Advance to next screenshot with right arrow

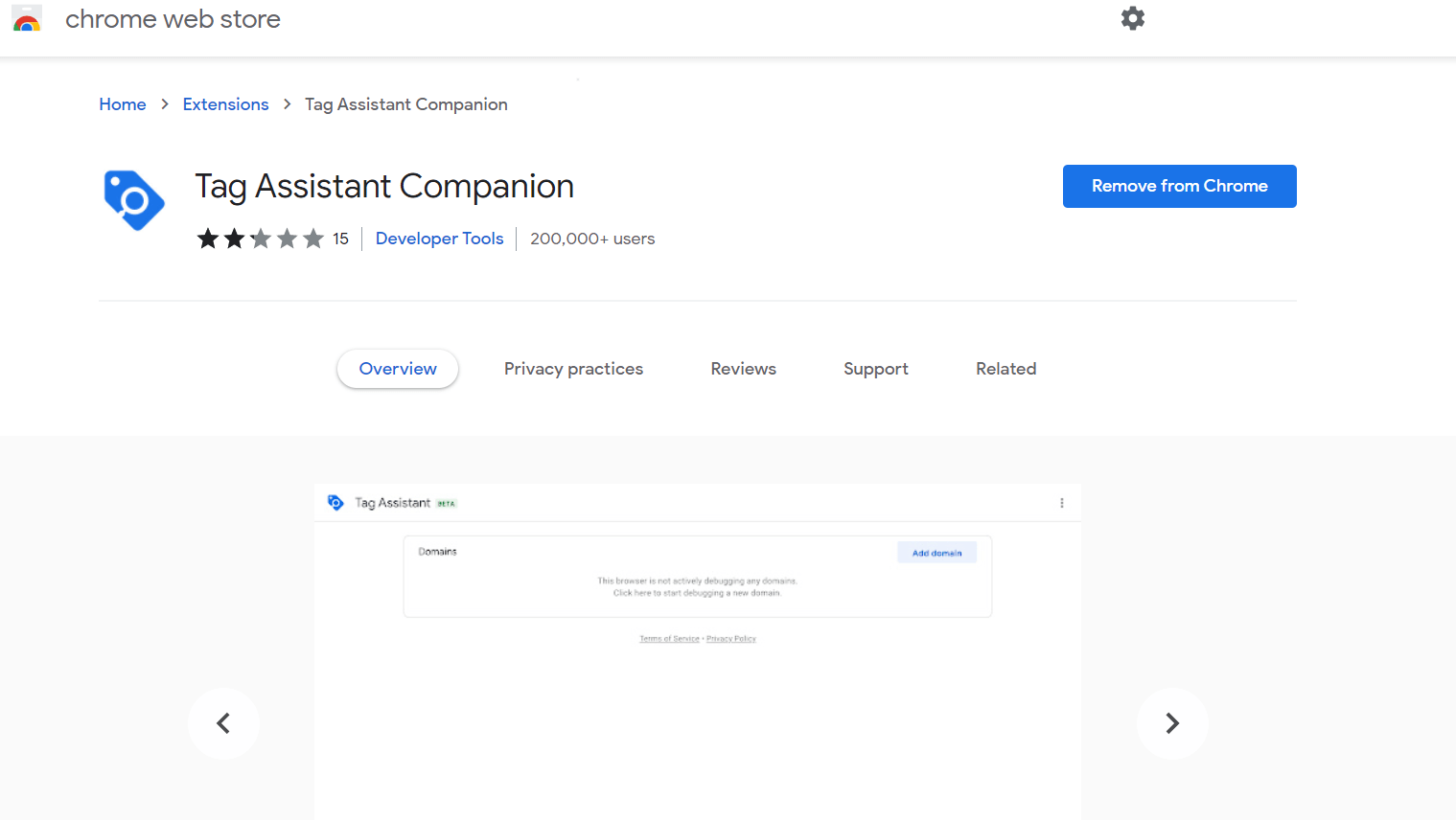pyautogui.click(x=1172, y=723)
